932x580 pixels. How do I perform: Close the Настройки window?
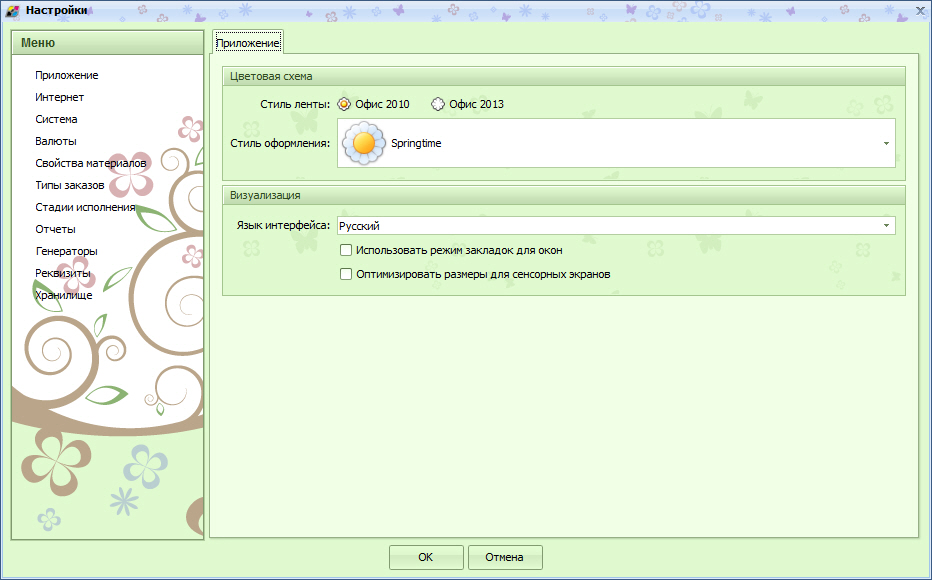(920, 11)
